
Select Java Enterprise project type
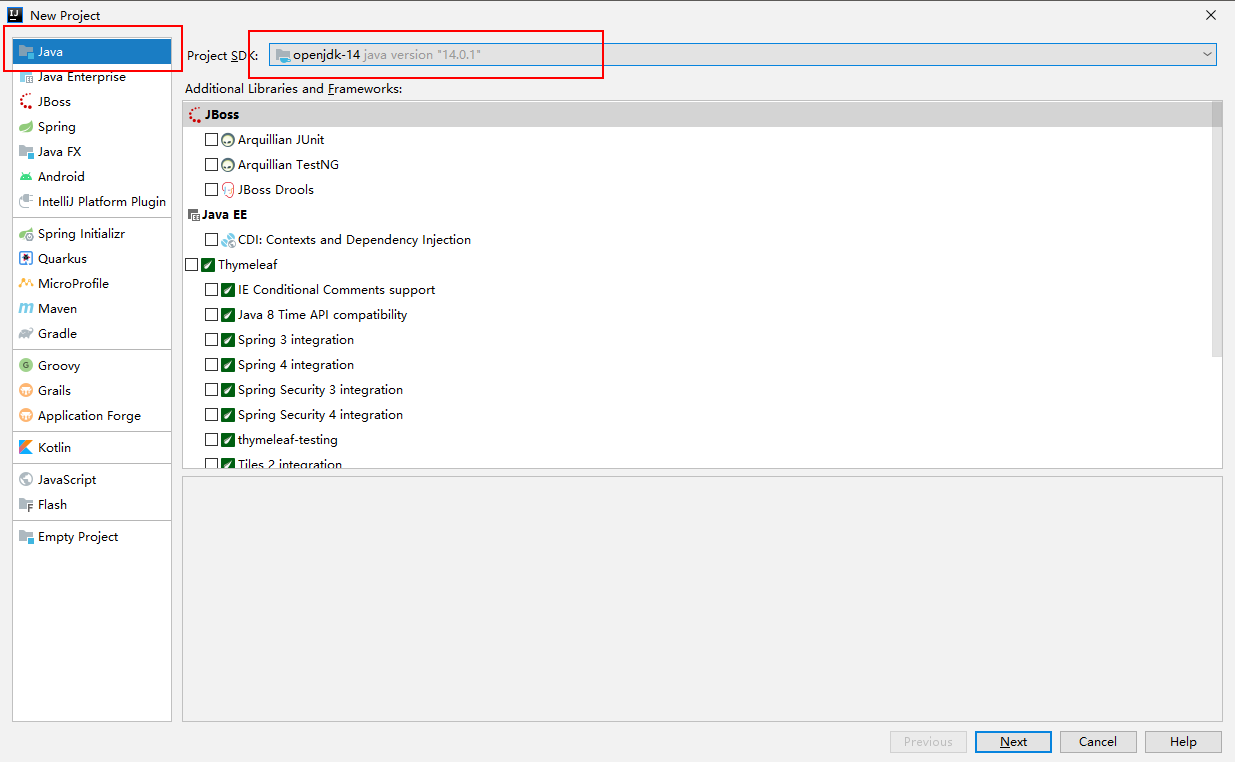click(x=82, y=77)
